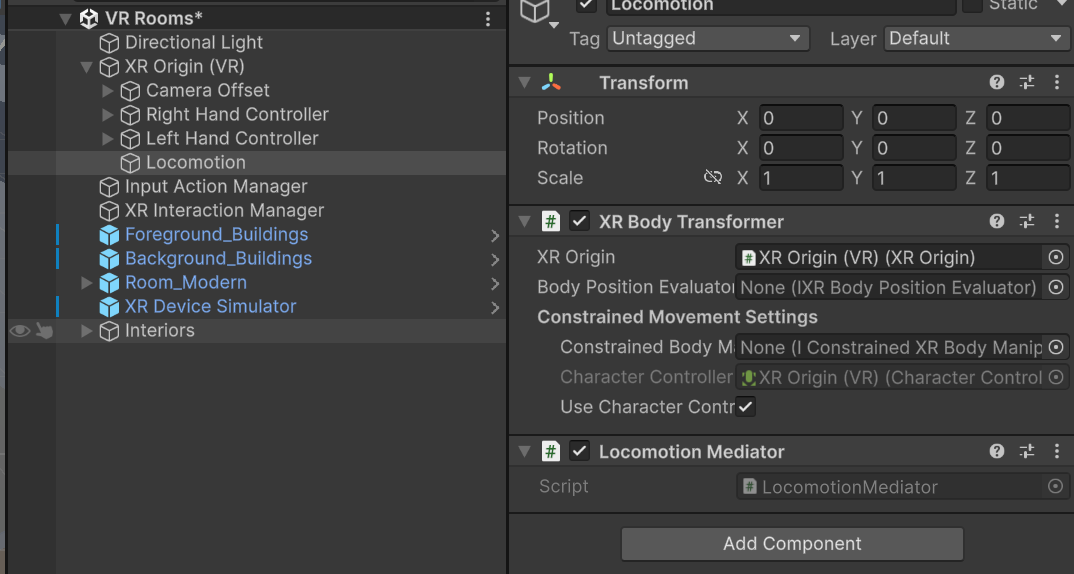Open object picker for XR Origin field
Screen dimensions: 1074x574
tap(1056, 258)
